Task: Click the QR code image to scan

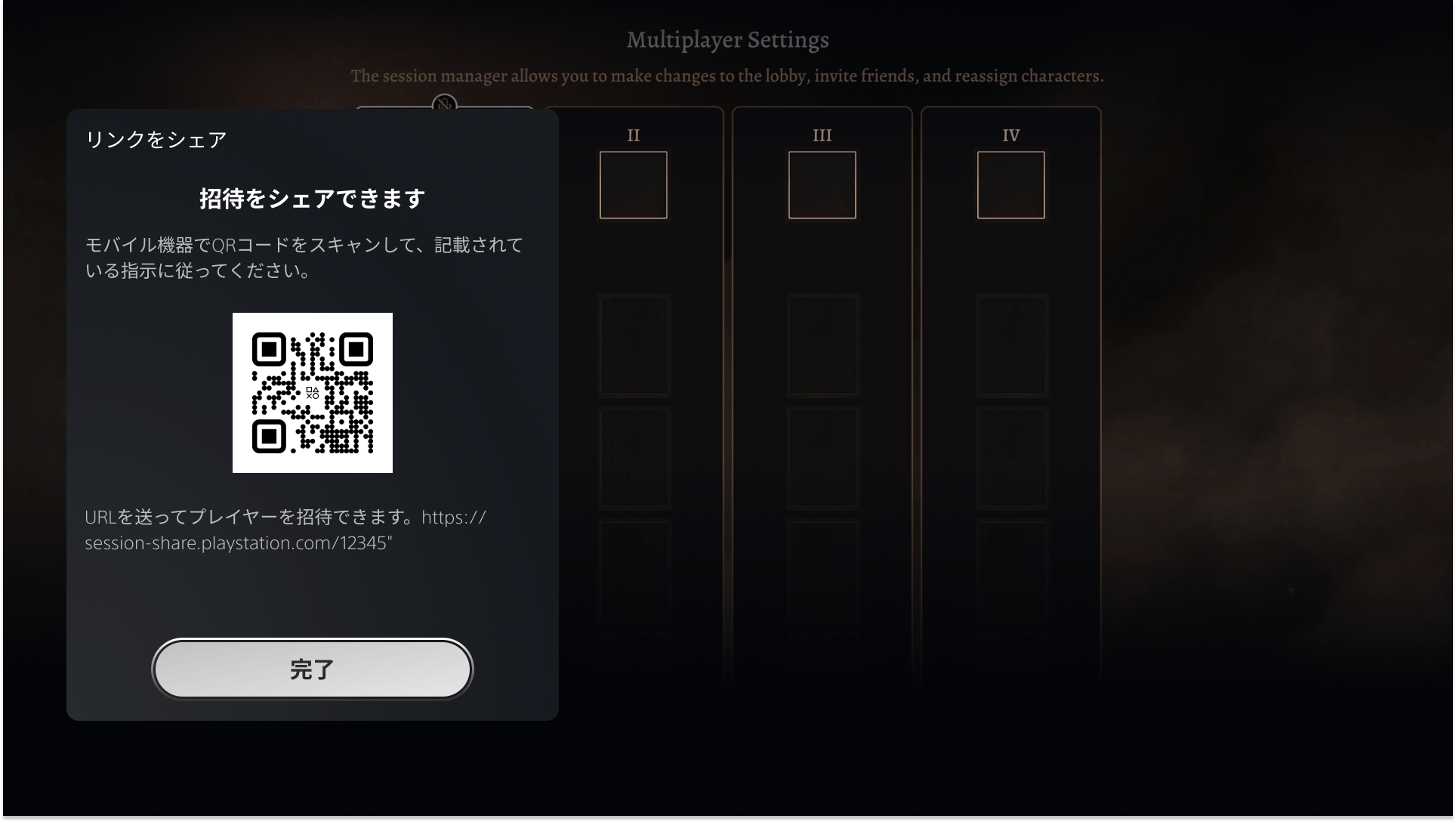Action: [x=312, y=392]
